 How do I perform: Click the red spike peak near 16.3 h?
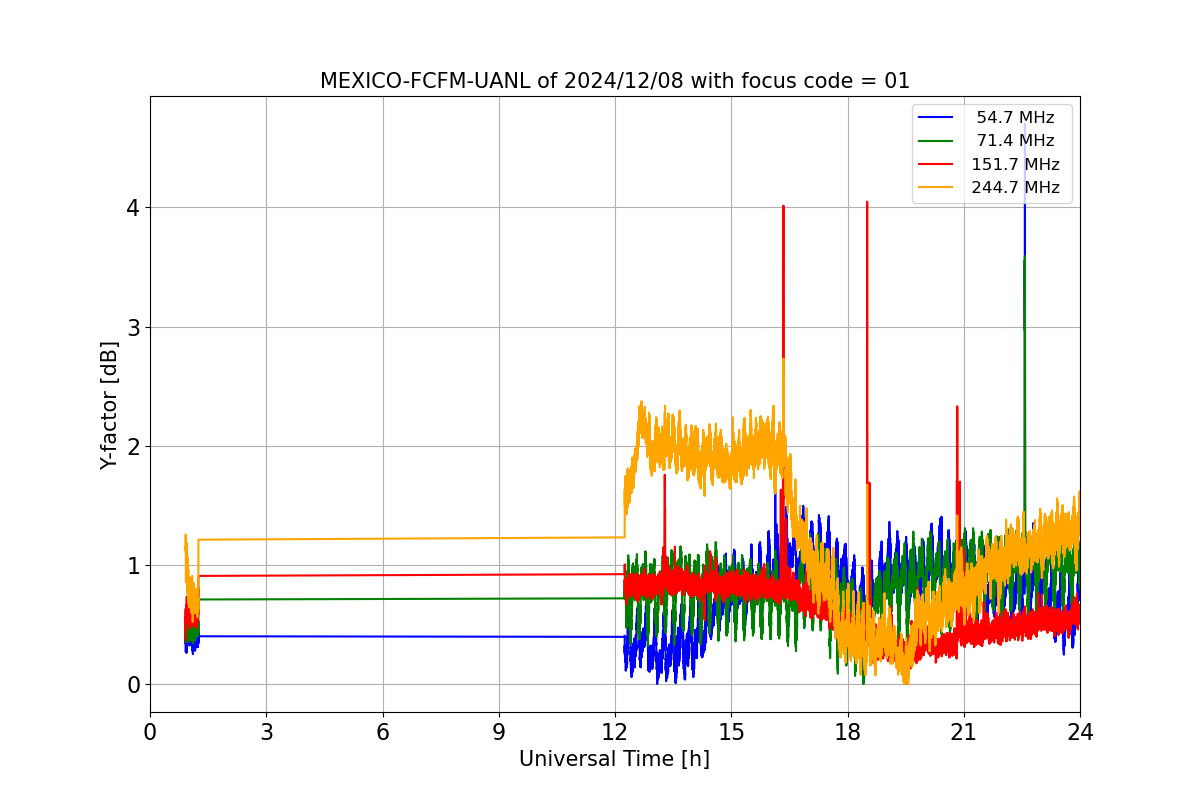pos(783,207)
